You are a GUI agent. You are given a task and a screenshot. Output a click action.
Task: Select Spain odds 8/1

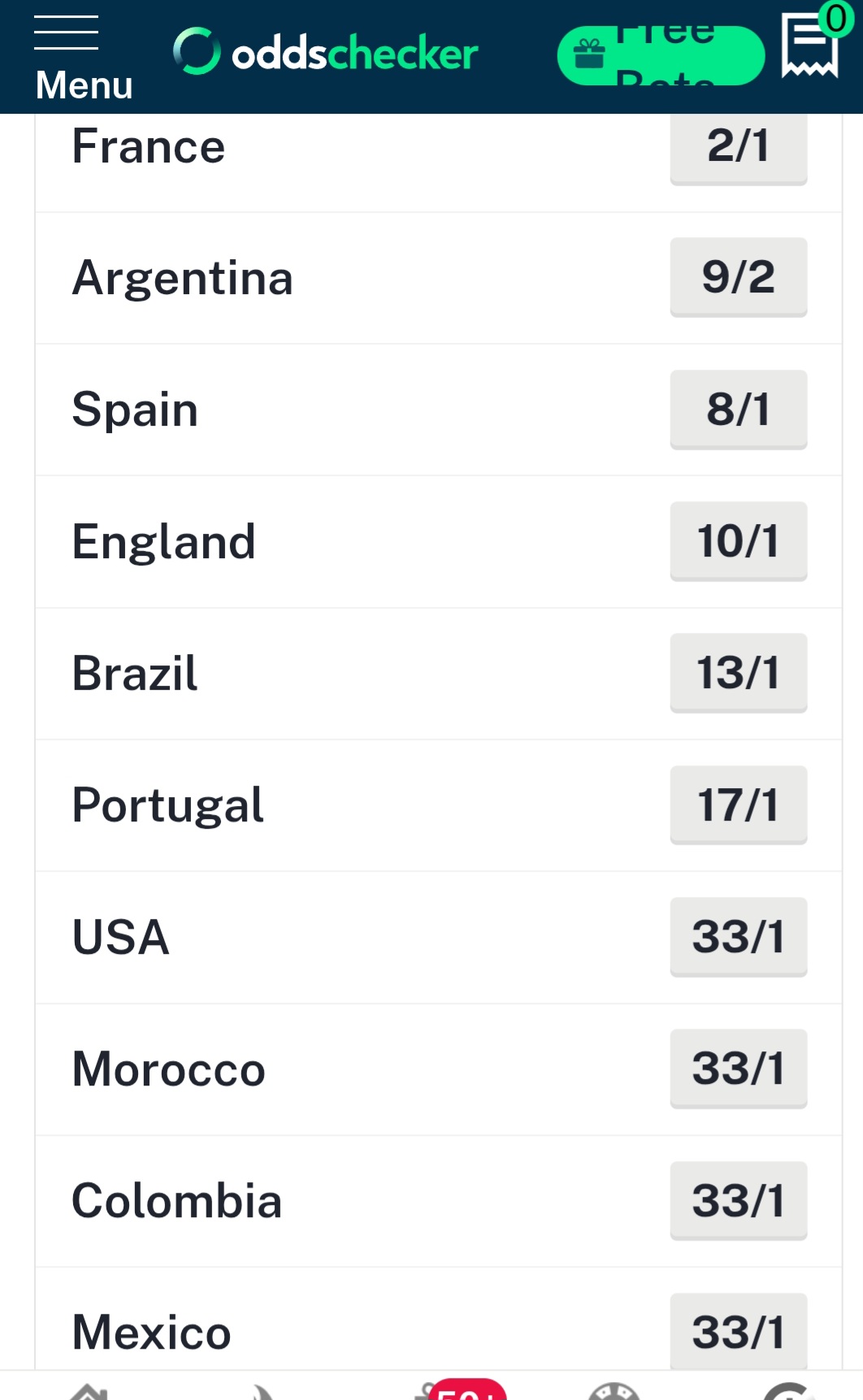pos(738,410)
